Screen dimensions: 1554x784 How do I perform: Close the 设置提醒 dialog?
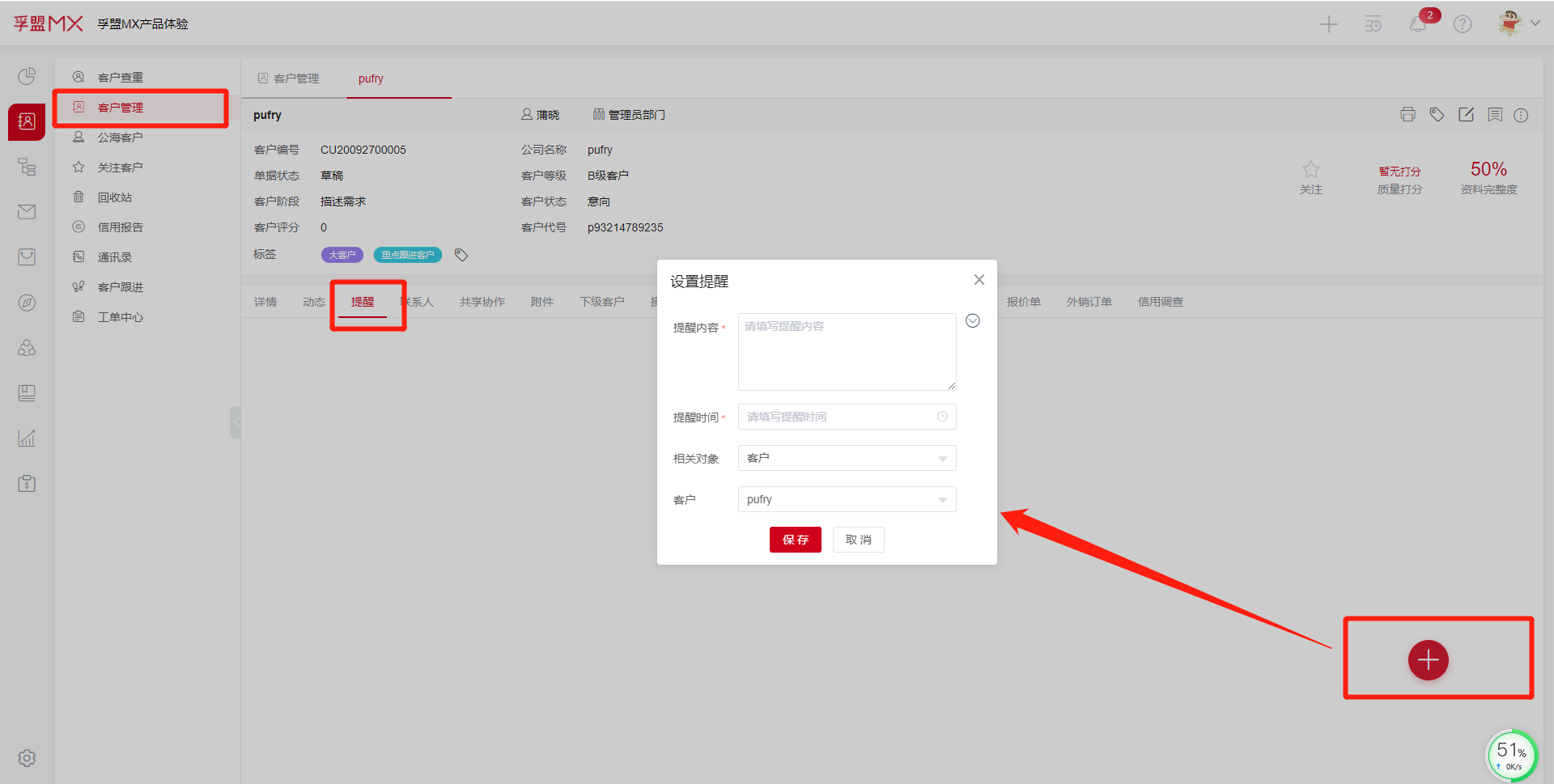pyautogui.click(x=979, y=280)
